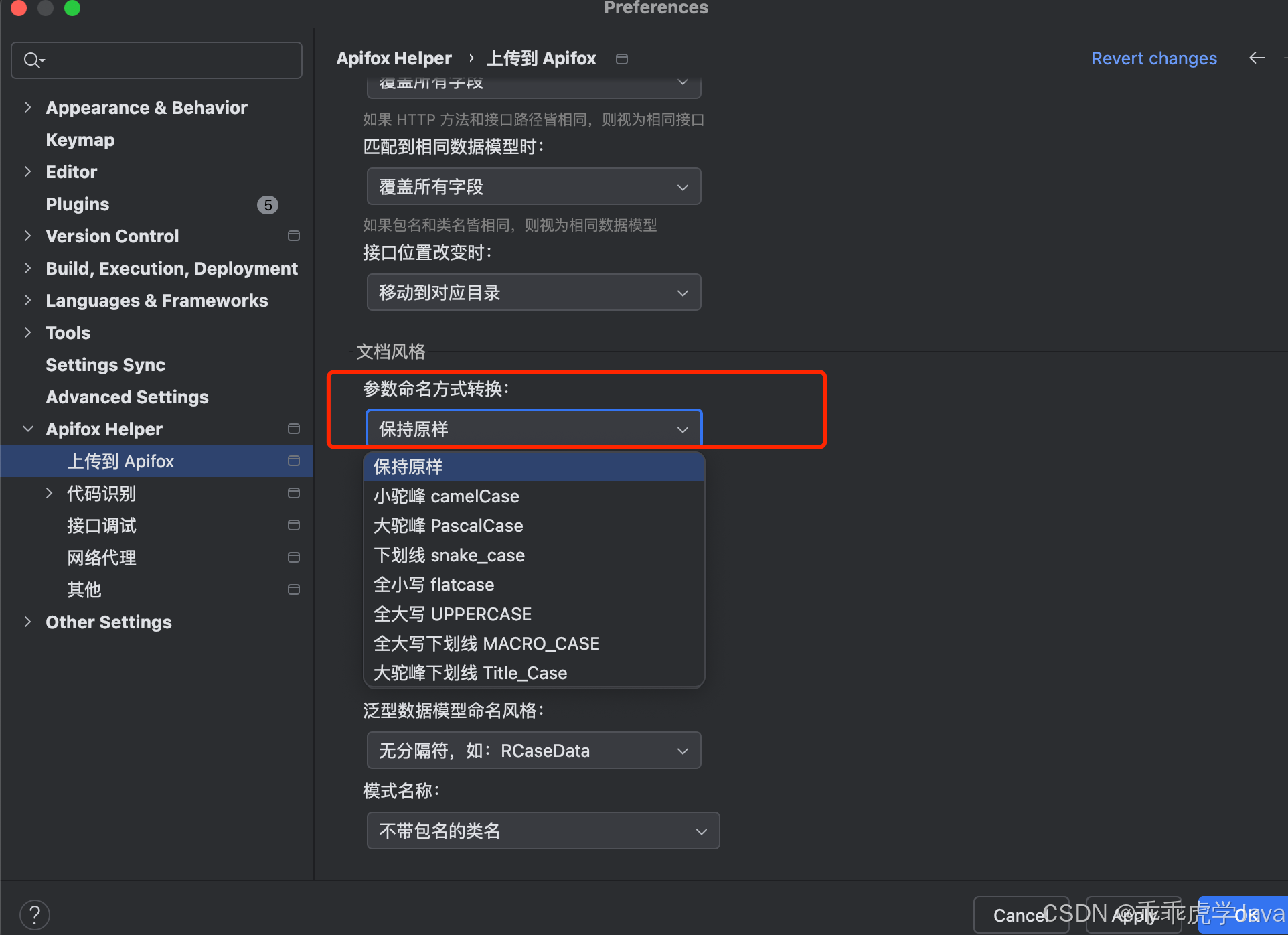Click the back arrow next to Revert changes
Image resolution: width=1288 pixels, height=935 pixels.
pos(1257,58)
